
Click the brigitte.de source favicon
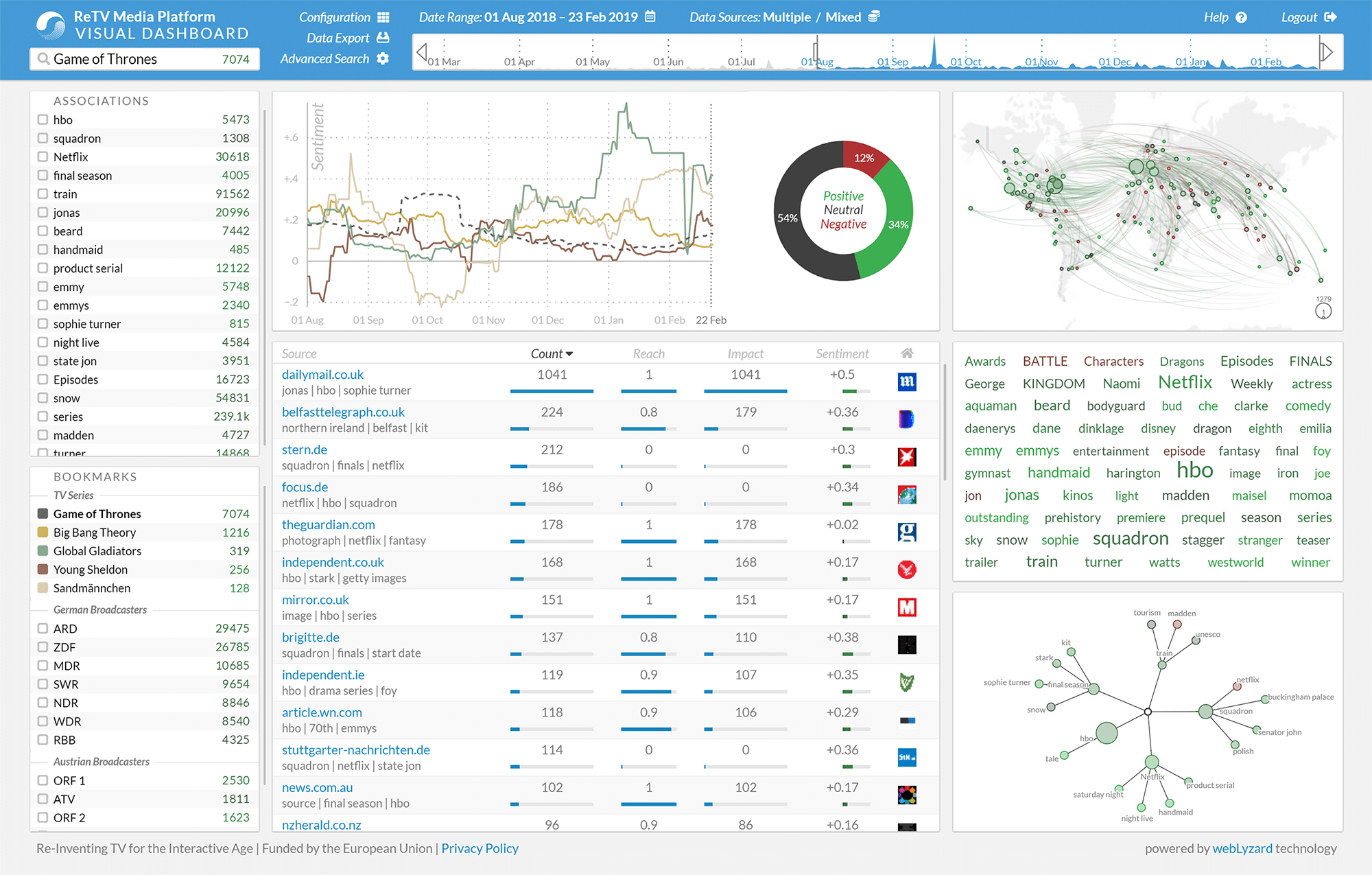[x=907, y=645]
